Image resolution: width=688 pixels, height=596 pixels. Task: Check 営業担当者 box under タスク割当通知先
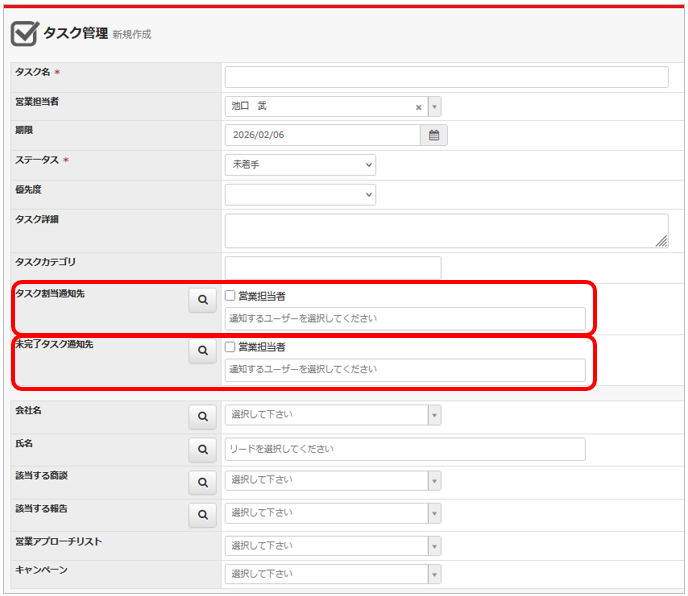click(x=231, y=296)
